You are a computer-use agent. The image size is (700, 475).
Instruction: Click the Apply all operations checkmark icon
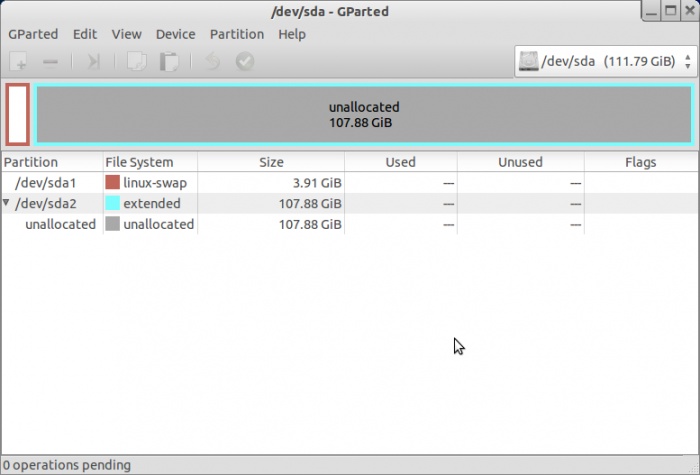coord(245,62)
